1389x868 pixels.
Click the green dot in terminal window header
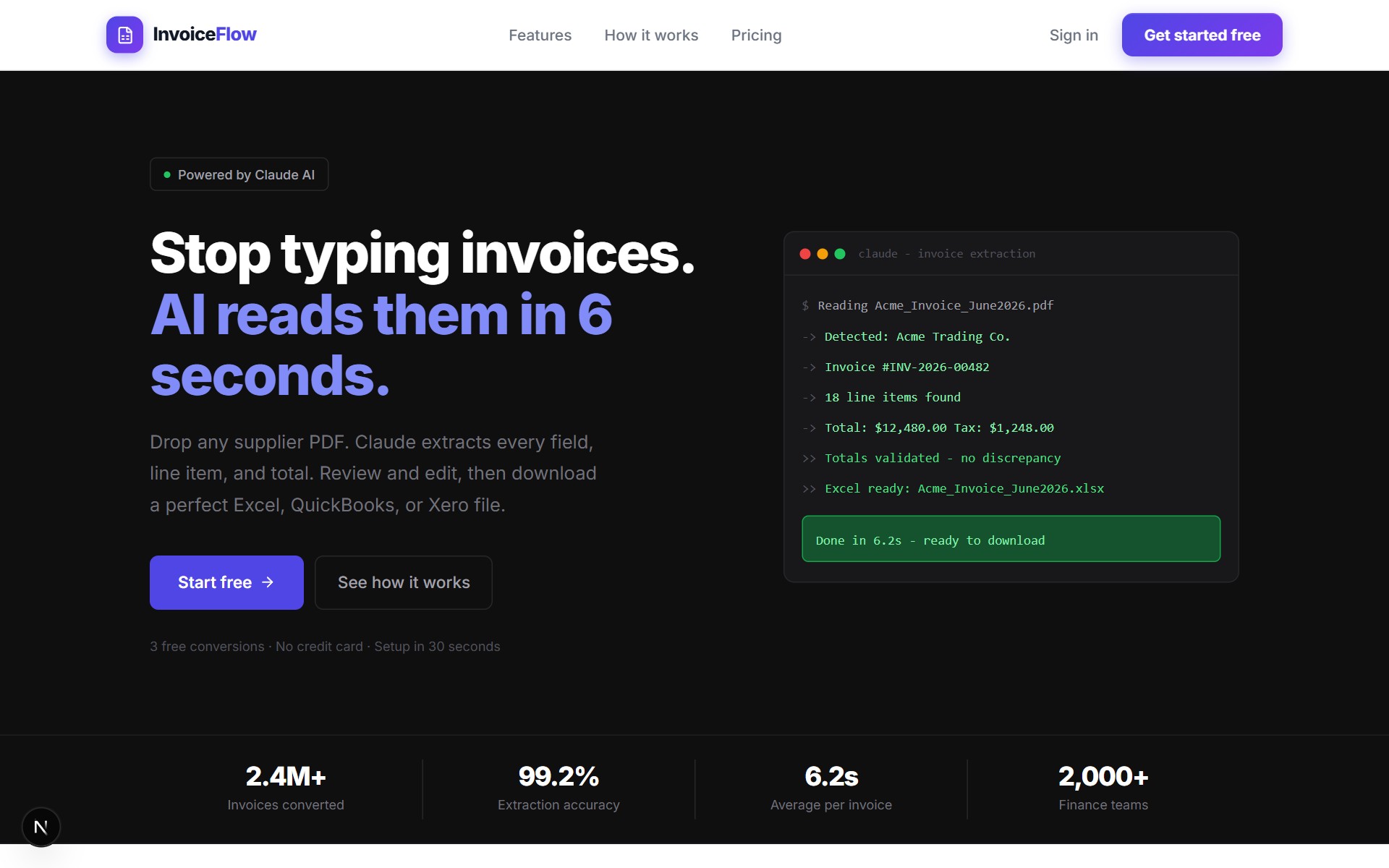pyautogui.click(x=840, y=254)
